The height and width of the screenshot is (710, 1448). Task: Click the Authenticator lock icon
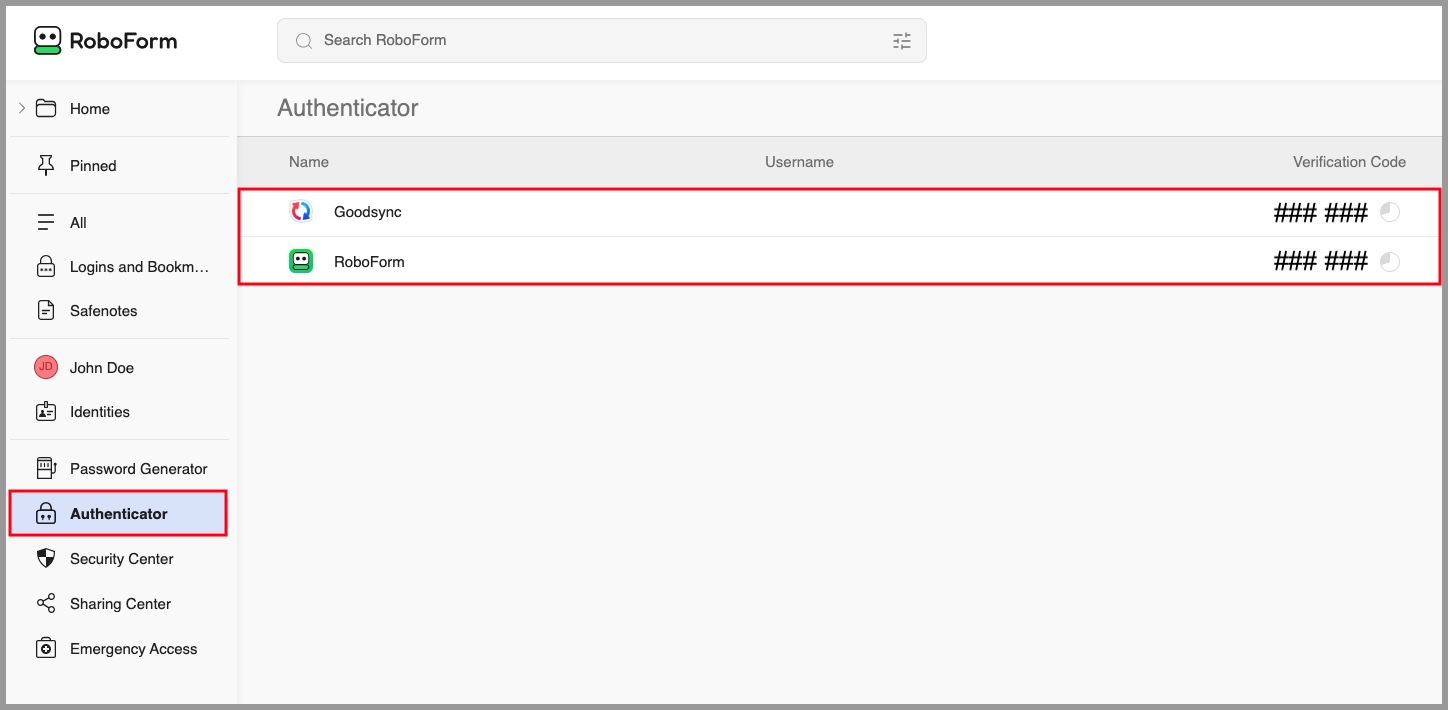[x=46, y=513]
